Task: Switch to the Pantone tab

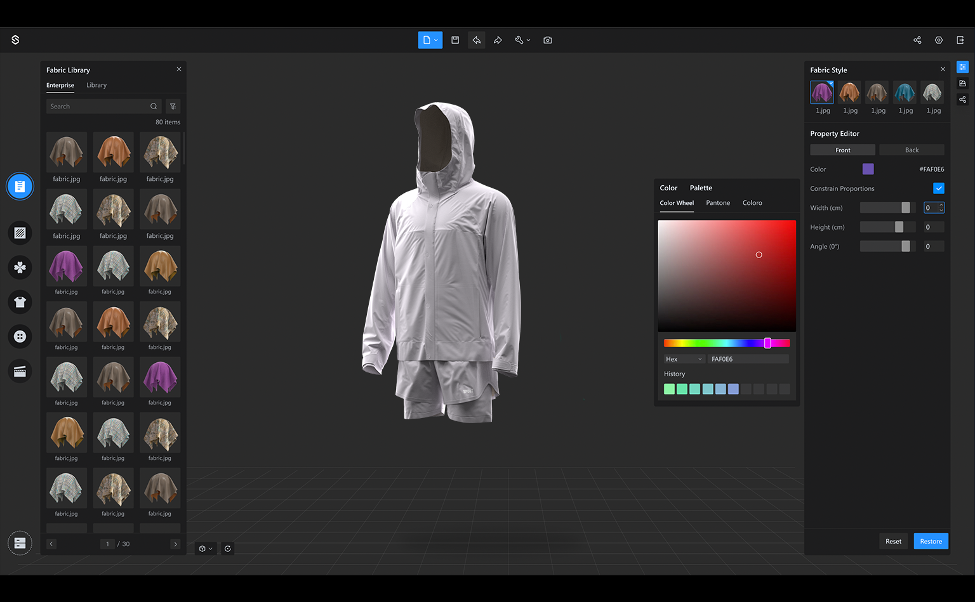Action: pos(717,203)
